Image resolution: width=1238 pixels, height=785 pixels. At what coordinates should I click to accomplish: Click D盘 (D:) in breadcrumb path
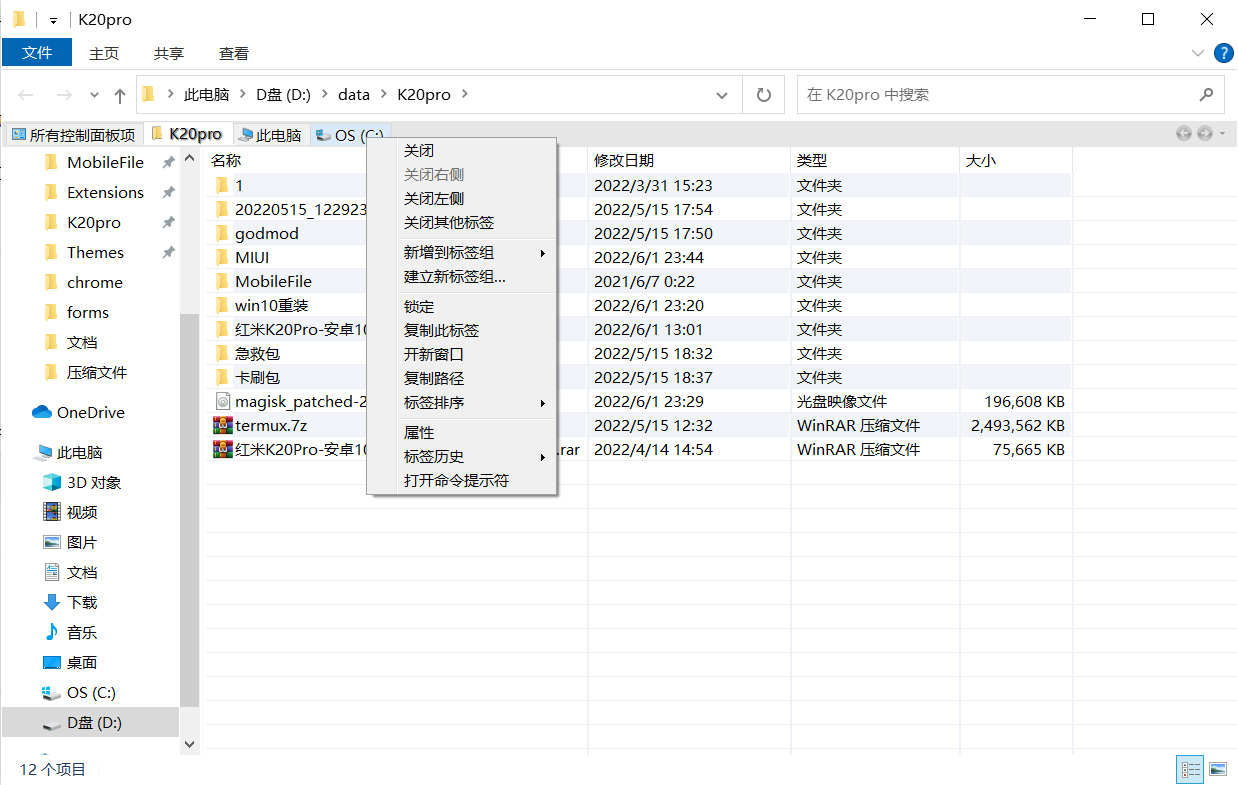coord(284,95)
